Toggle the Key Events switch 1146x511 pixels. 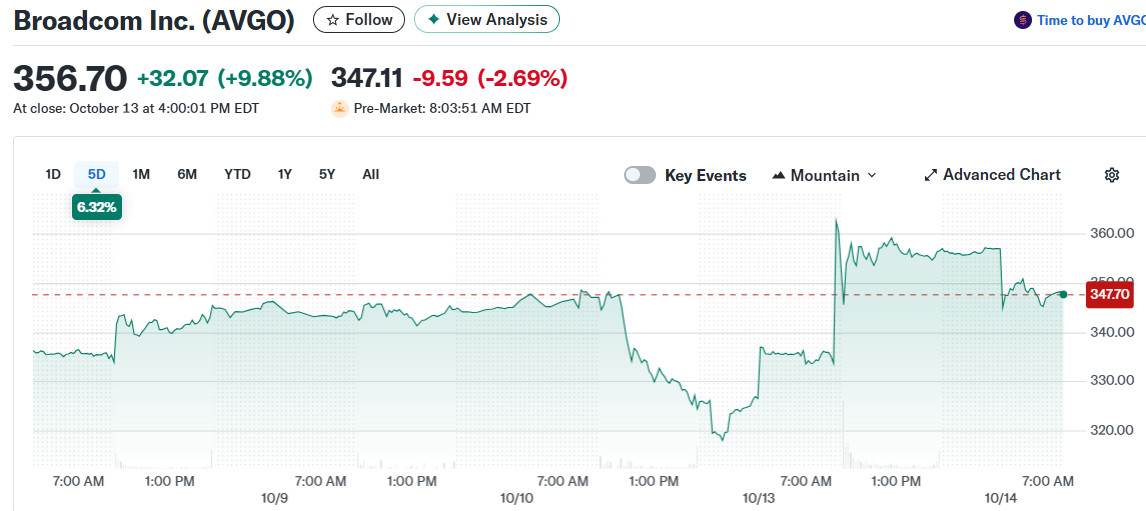640,175
